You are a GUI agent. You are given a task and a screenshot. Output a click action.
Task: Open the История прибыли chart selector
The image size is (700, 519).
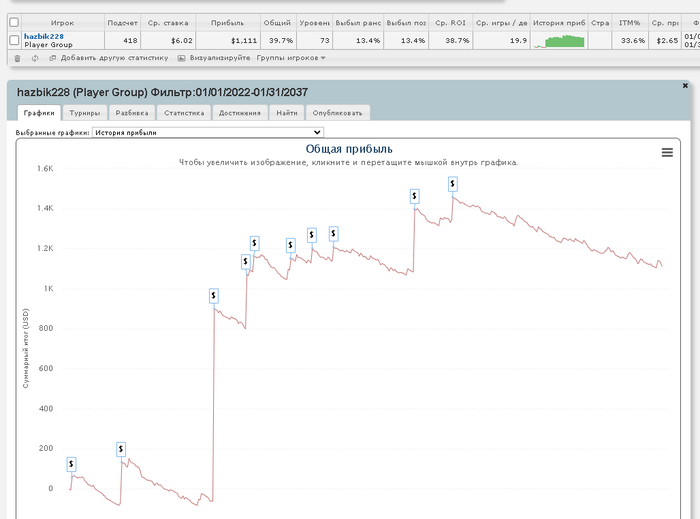208,133
